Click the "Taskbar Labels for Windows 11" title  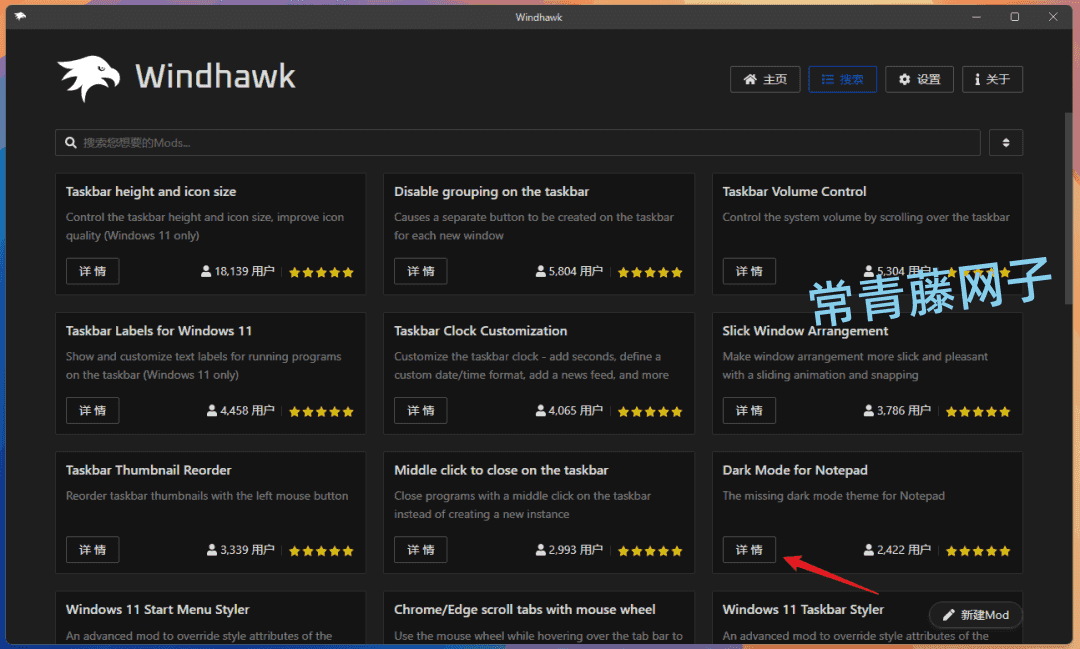click(x=159, y=331)
